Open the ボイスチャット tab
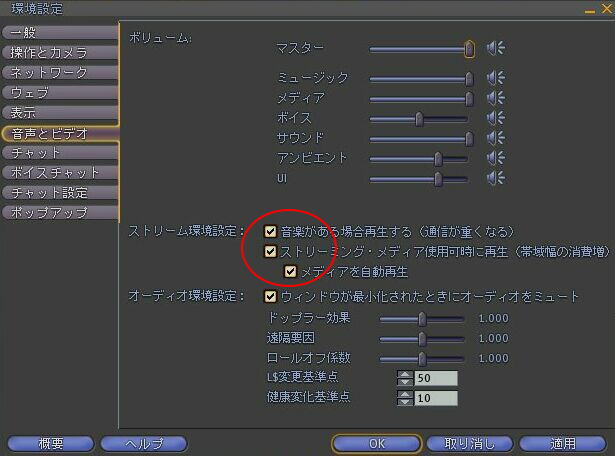The image size is (615, 456). coord(60,173)
